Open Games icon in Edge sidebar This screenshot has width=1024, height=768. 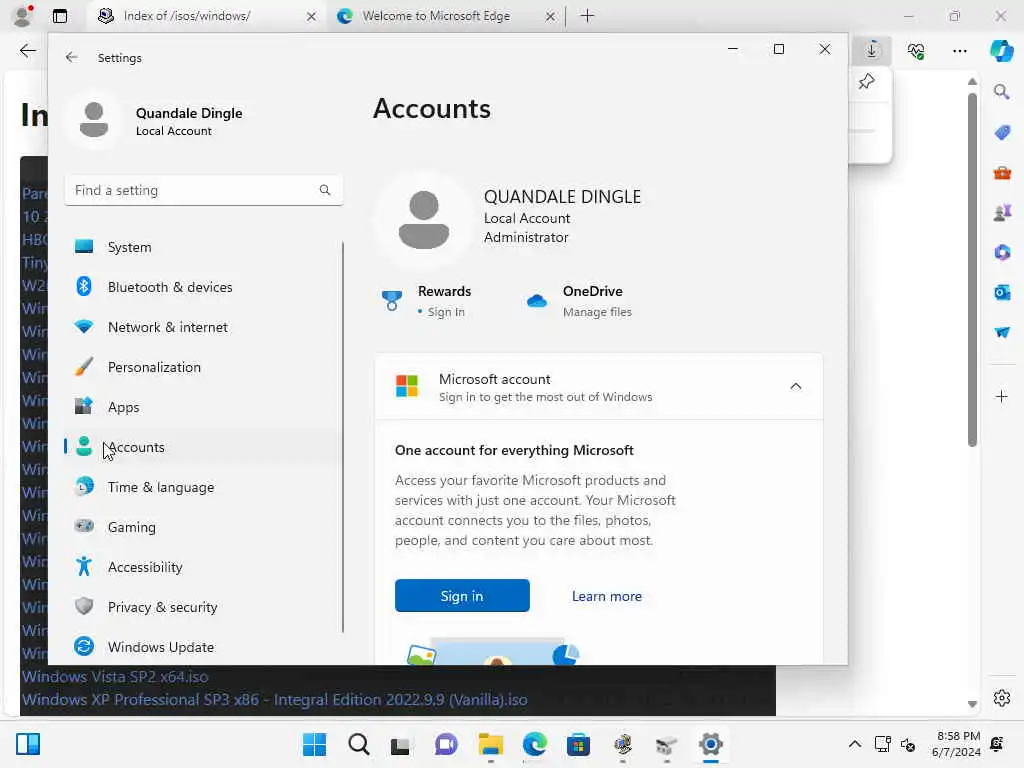click(1002, 213)
